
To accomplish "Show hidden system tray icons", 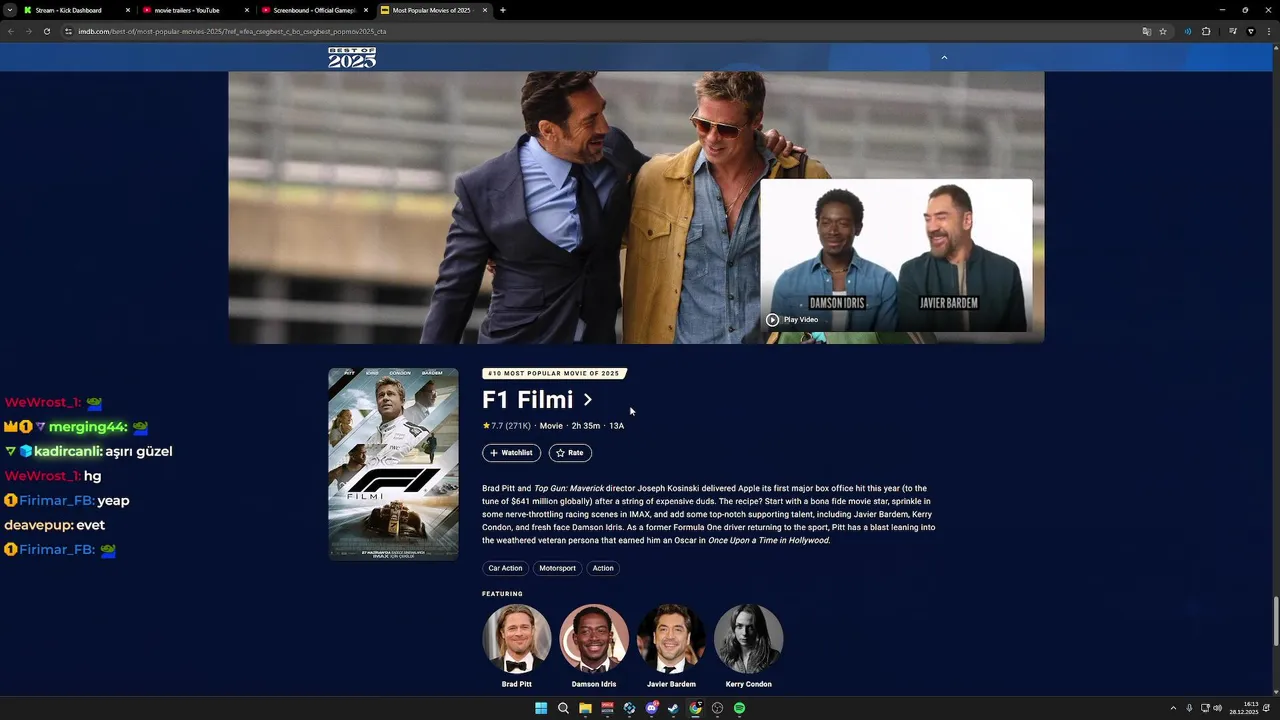I will [x=1173, y=708].
